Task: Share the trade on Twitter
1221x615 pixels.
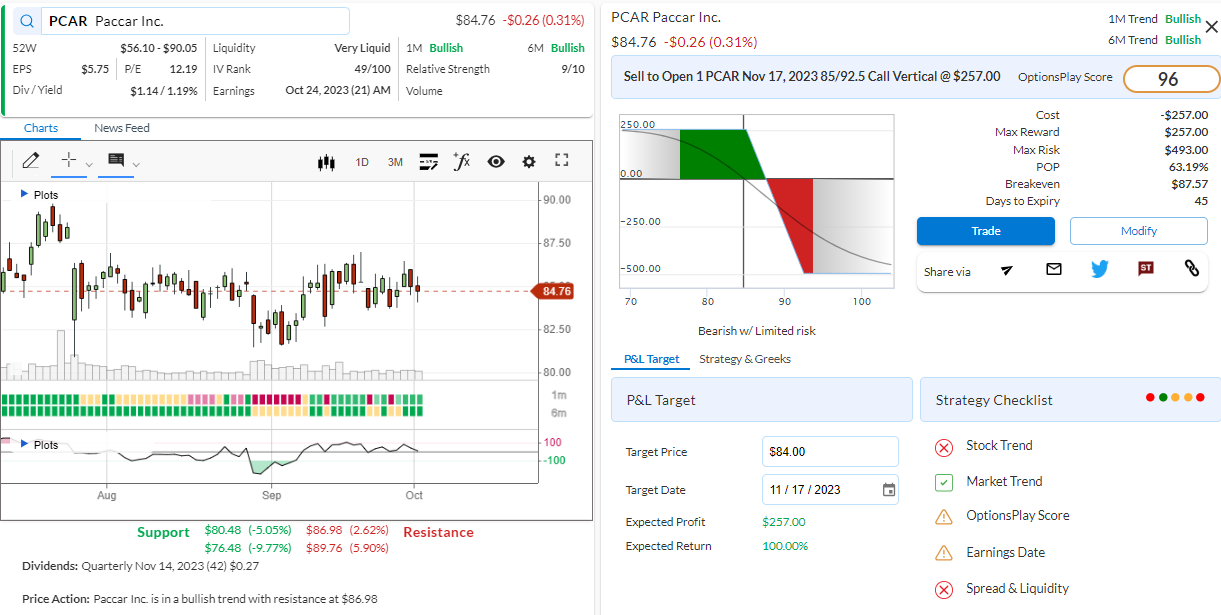Action: (1100, 269)
